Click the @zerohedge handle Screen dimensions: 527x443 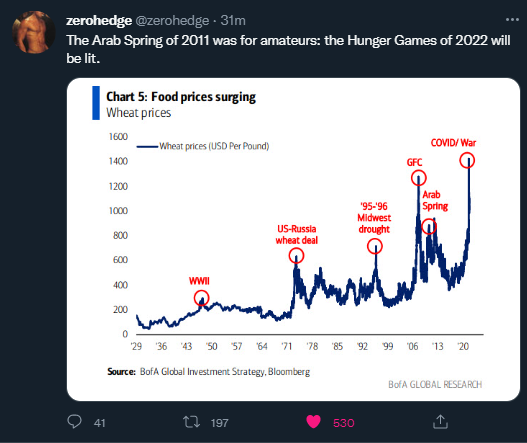click(x=172, y=21)
